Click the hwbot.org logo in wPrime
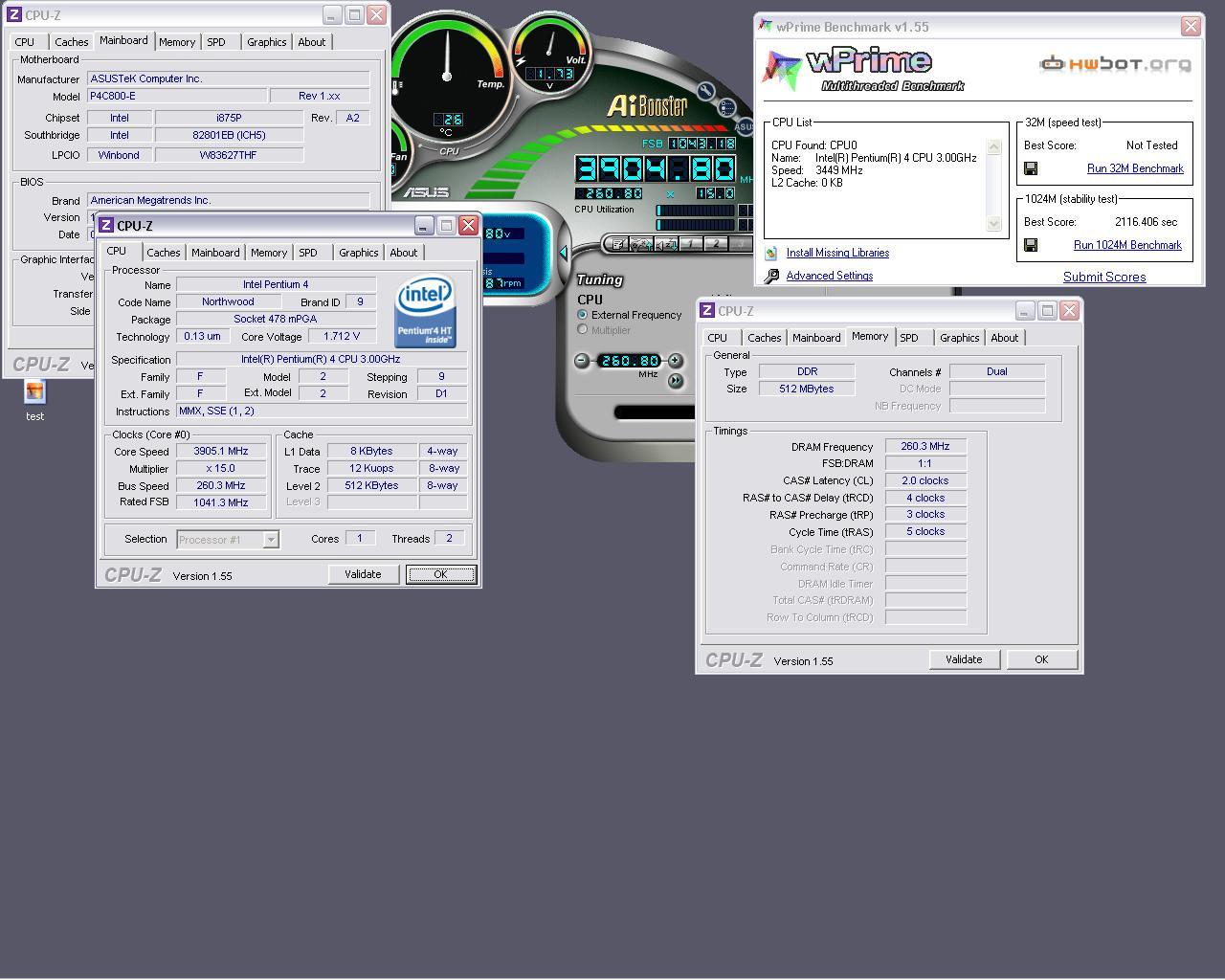Image resolution: width=1225 pixels, height=980 pixels. pos(1115,64)
